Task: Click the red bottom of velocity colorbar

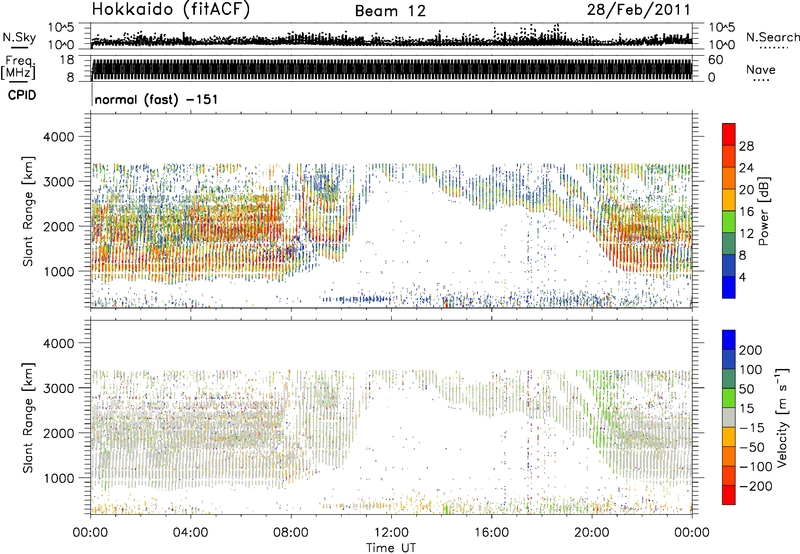Action: 729,495
